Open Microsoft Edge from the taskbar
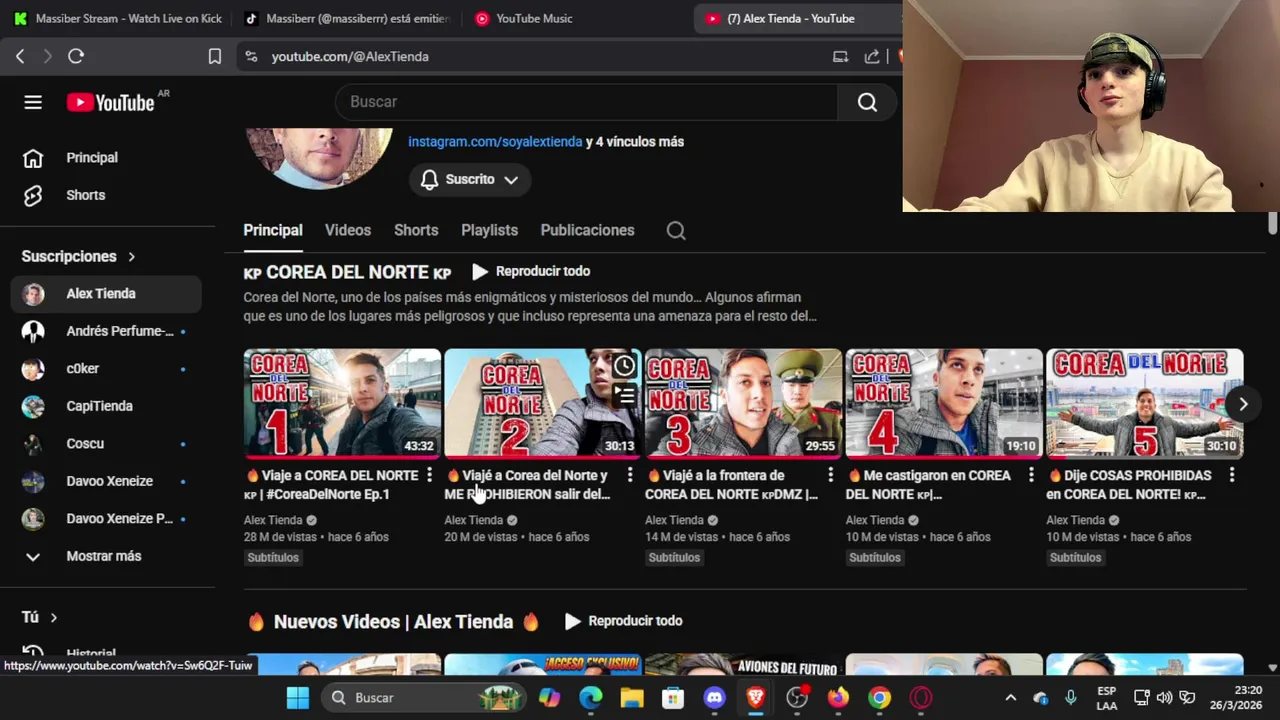 tap(591, 698)
